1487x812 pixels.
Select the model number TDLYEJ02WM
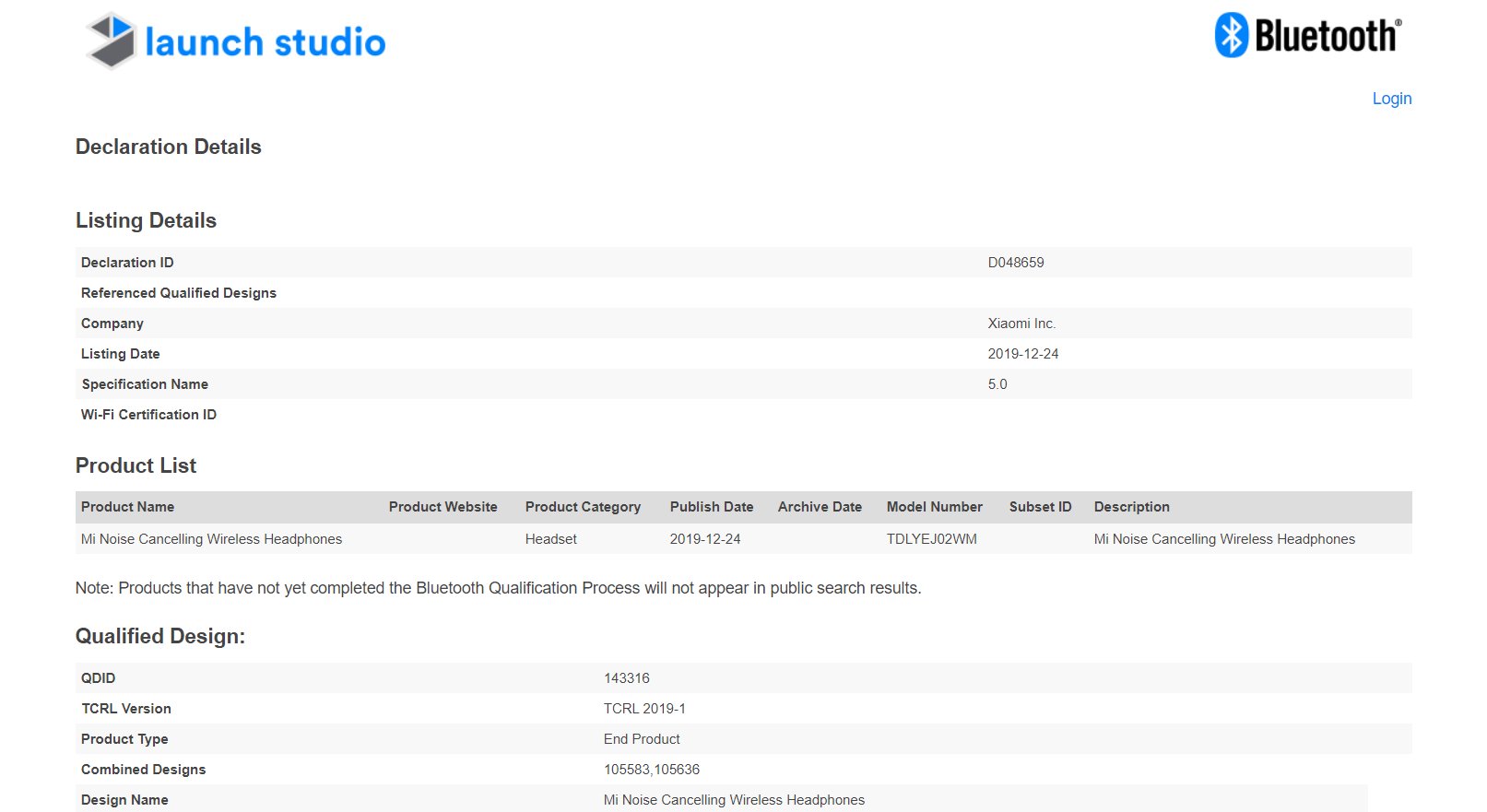tap(931, 539)
